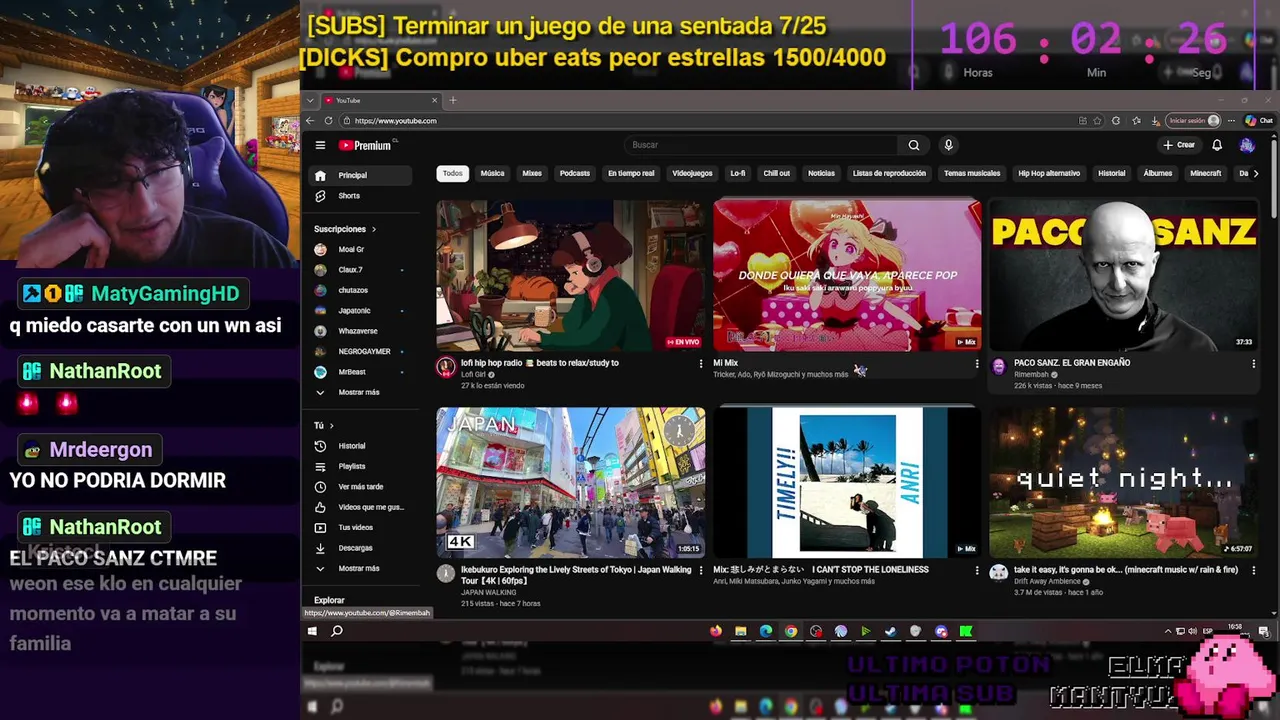This screenshot has height=720, width=1280.
Task: Open Firefox from the Windows taskbar
Action: click(x=715, y=631)
